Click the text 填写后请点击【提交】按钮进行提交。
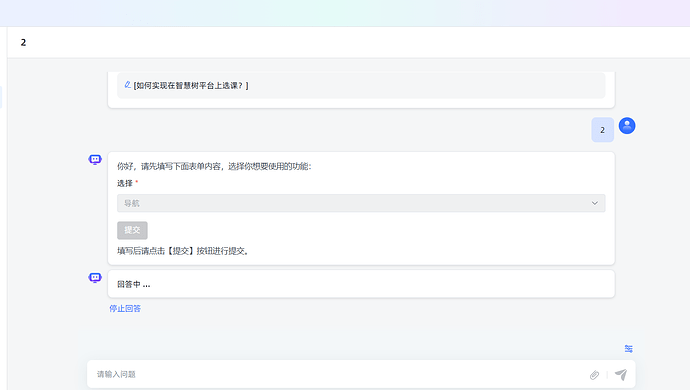 pyautogui.click(x=183, y=251)
